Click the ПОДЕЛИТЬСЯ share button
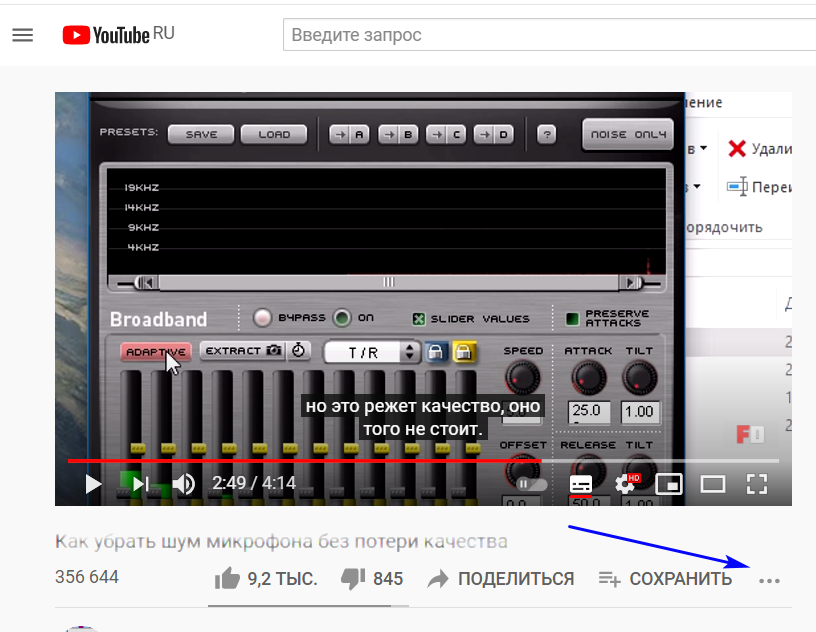Viewport: 816px width, 632px height. point(501,579)
